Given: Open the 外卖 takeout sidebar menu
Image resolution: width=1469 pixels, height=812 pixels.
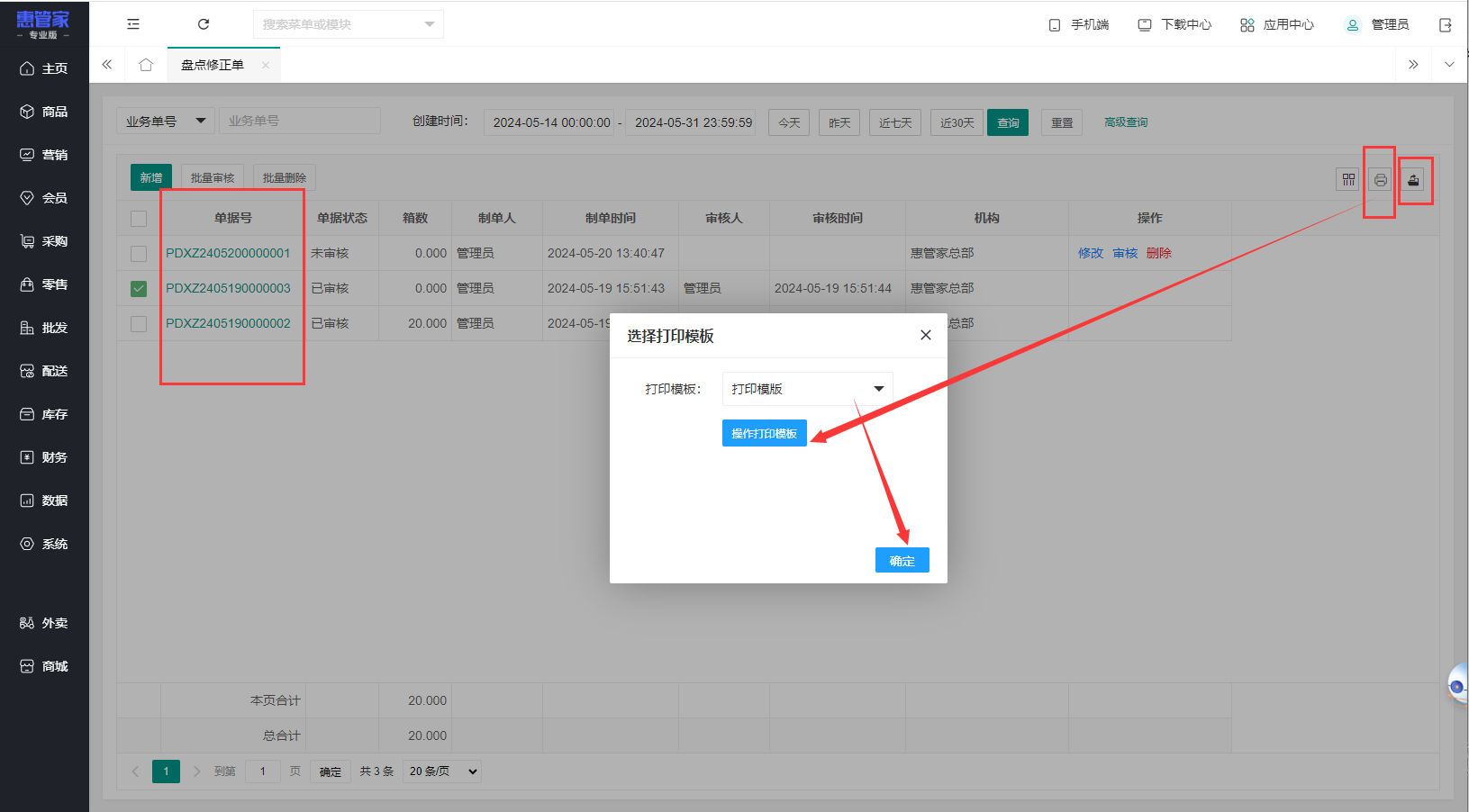Looking at the screenshot, I should click(x=44, y=623).
